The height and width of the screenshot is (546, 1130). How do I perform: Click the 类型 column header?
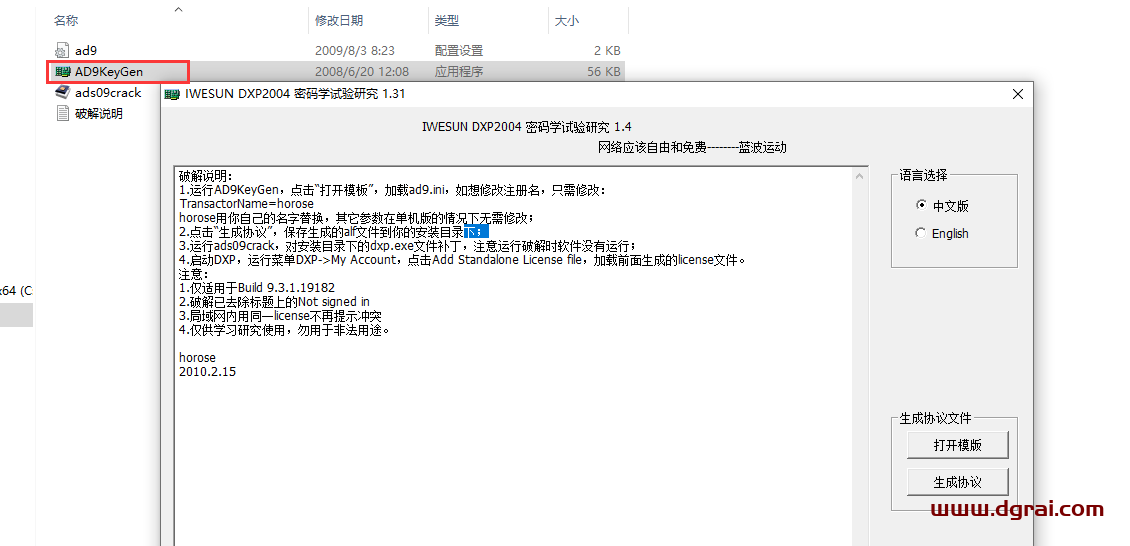447,21
